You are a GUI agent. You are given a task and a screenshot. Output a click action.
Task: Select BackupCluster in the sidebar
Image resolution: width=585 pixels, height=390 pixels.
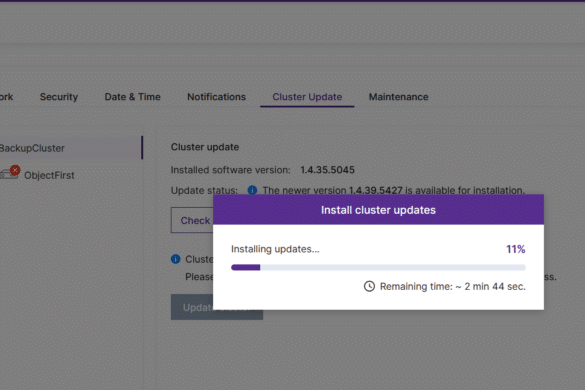(71, 148)
